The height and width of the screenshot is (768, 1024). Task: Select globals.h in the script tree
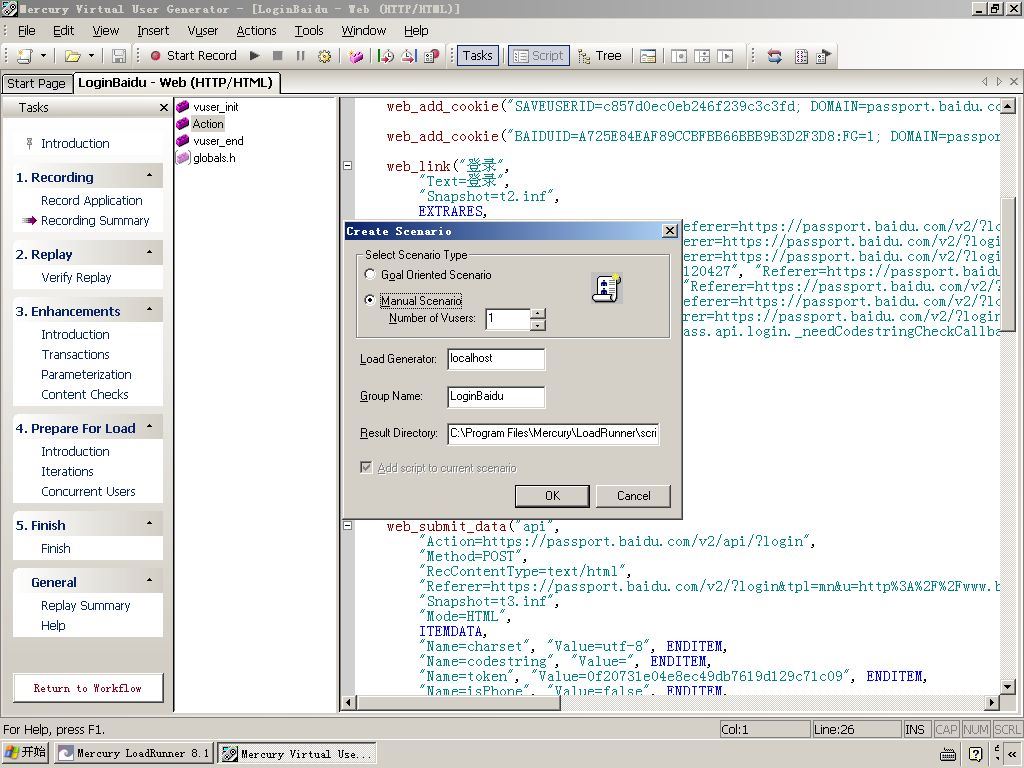214,158
